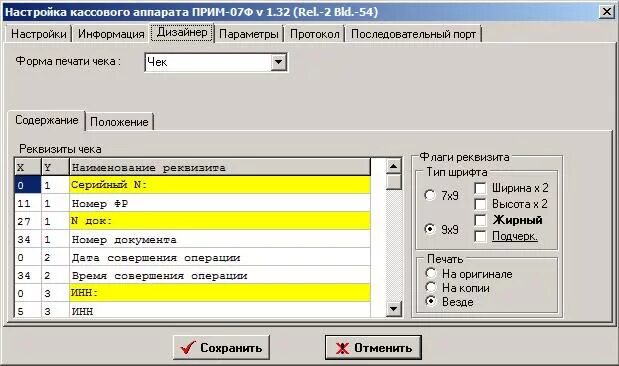Choose the На оригинале print option
Screen dimensions: 619x366
(x=431, y=273)
